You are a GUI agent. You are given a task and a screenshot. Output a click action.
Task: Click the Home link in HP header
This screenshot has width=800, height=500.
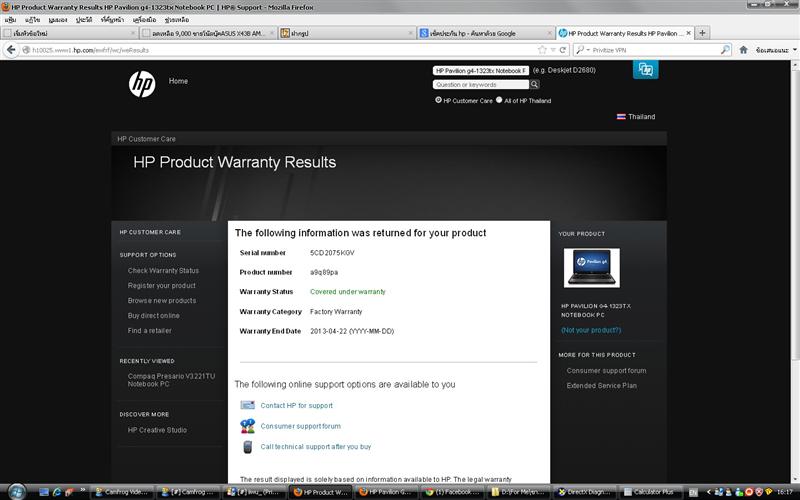click(178, 81)
